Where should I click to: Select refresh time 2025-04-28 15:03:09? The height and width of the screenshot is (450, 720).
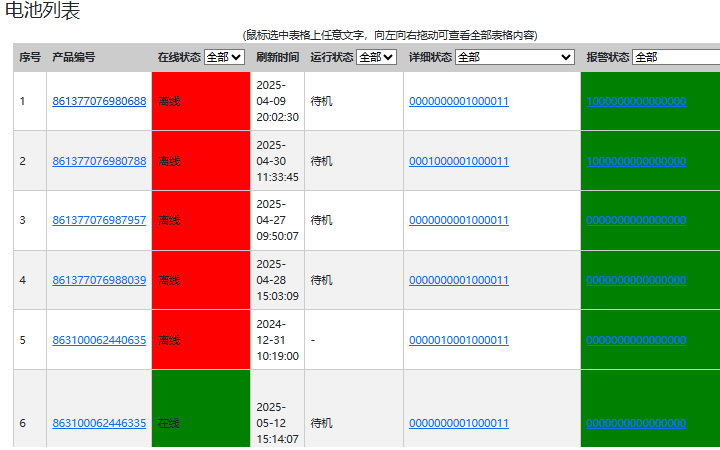pyautogui.click(x=277, y=280)
